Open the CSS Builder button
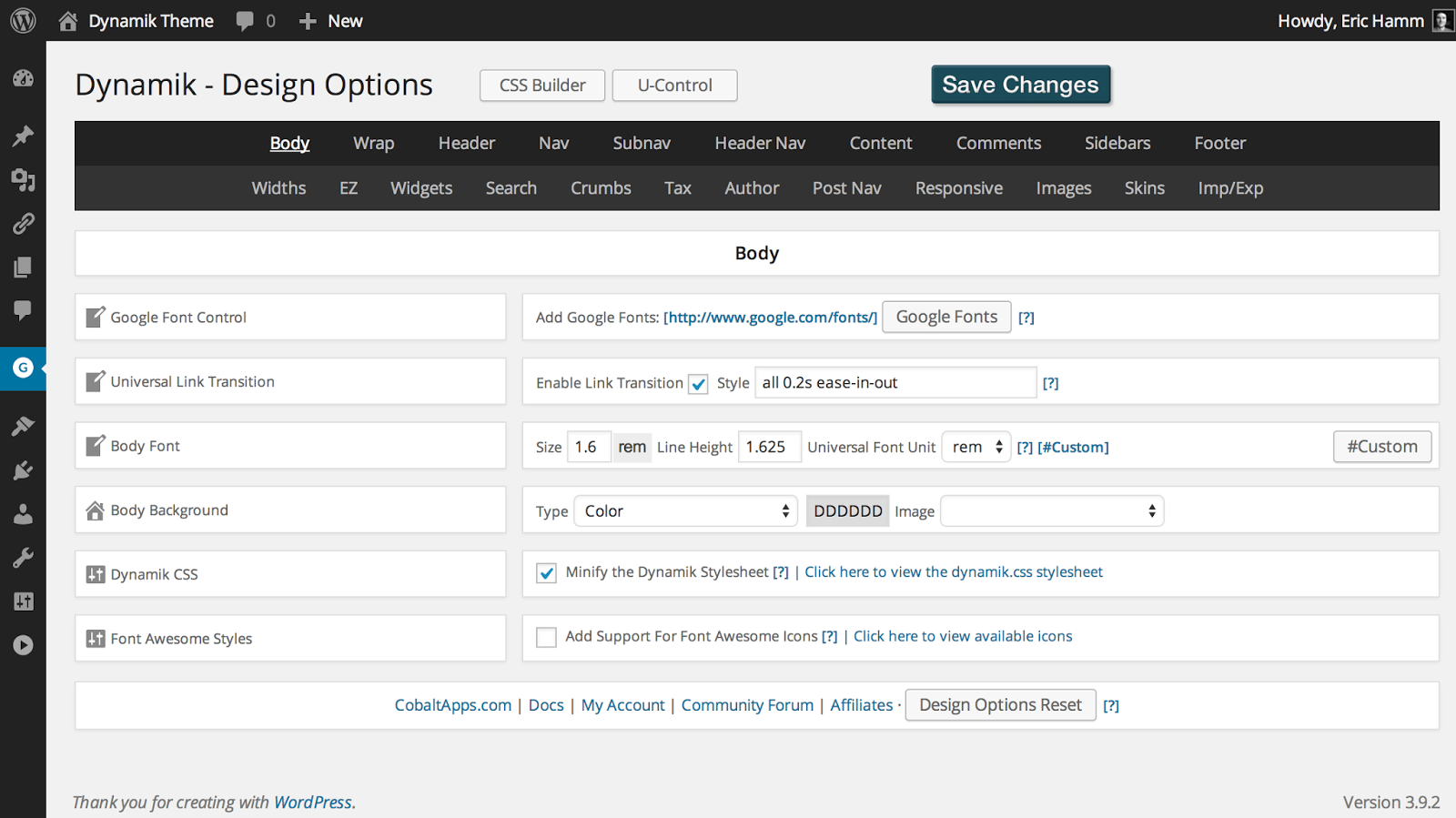The image size is (1456, 818). tap(542, 86)
